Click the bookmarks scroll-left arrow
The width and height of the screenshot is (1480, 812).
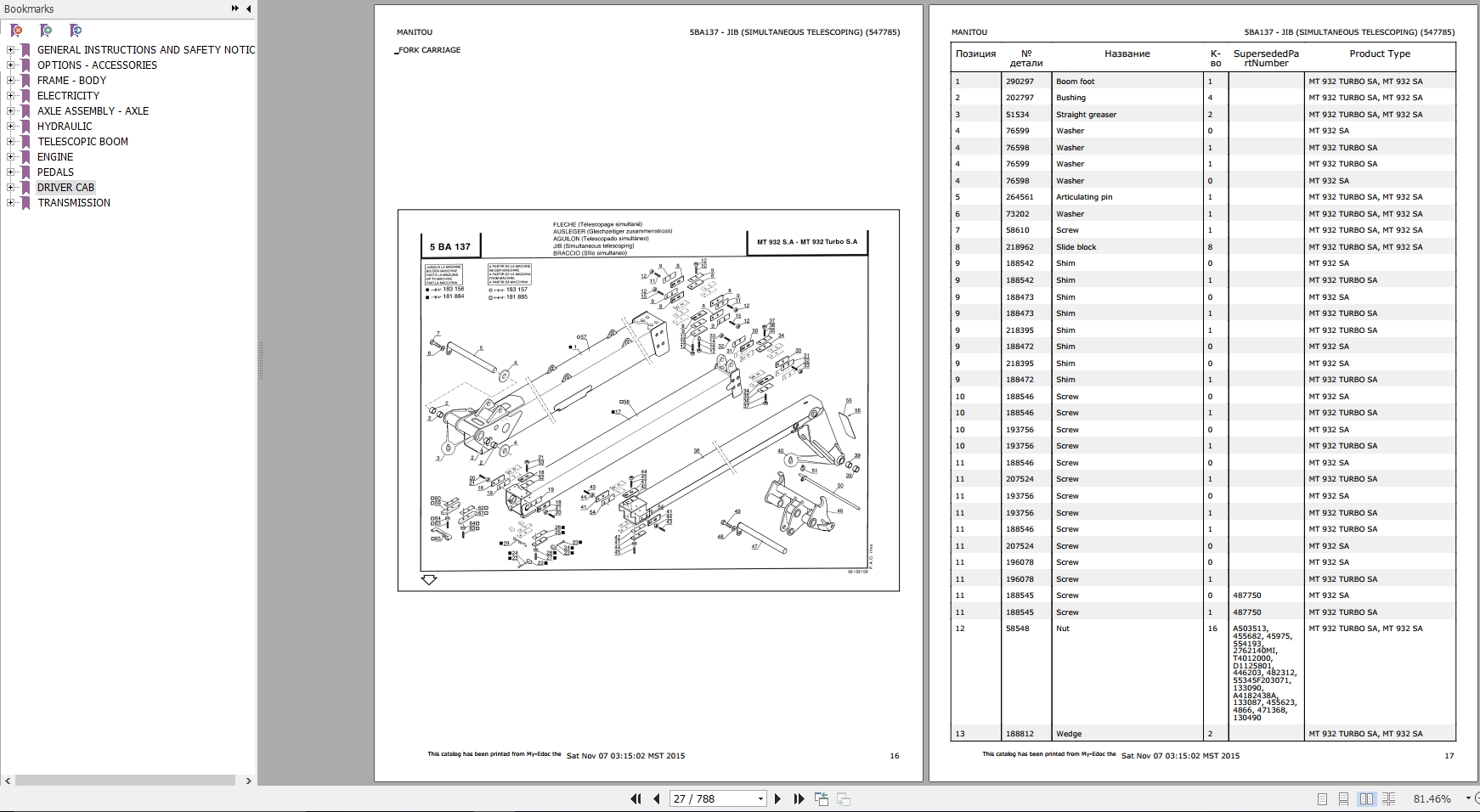pyautogui.click(x=8, y=780)
